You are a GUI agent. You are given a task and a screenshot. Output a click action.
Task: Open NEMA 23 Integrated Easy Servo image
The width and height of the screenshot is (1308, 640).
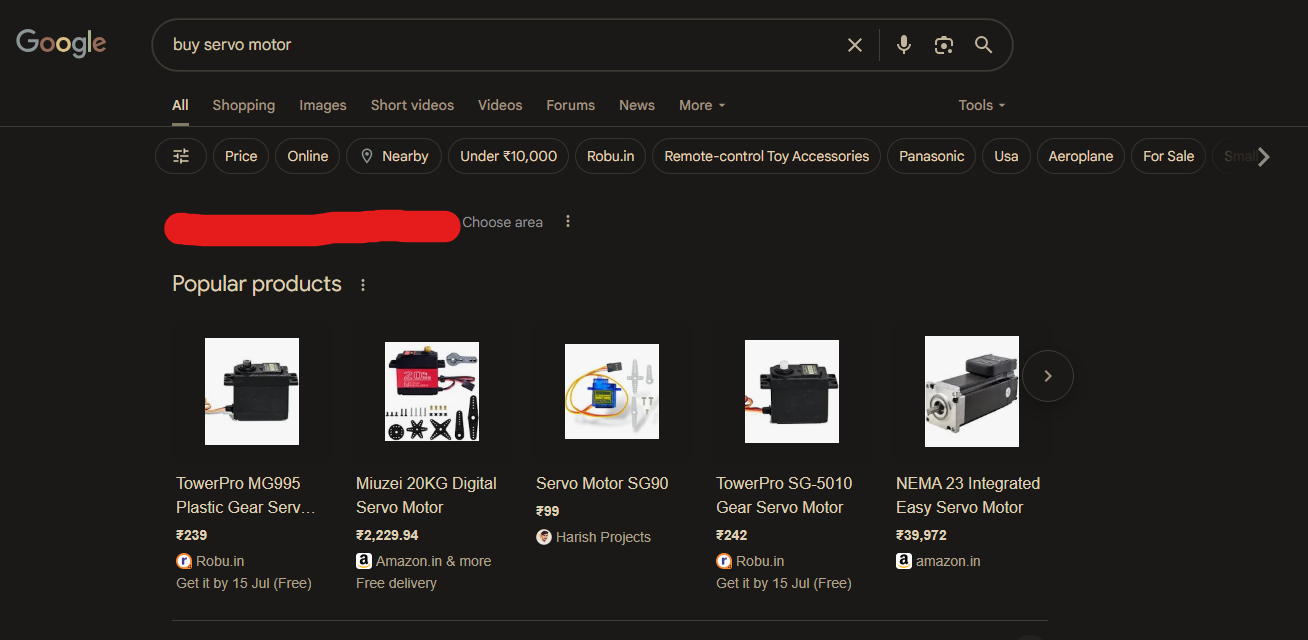(x=972, y=391)
